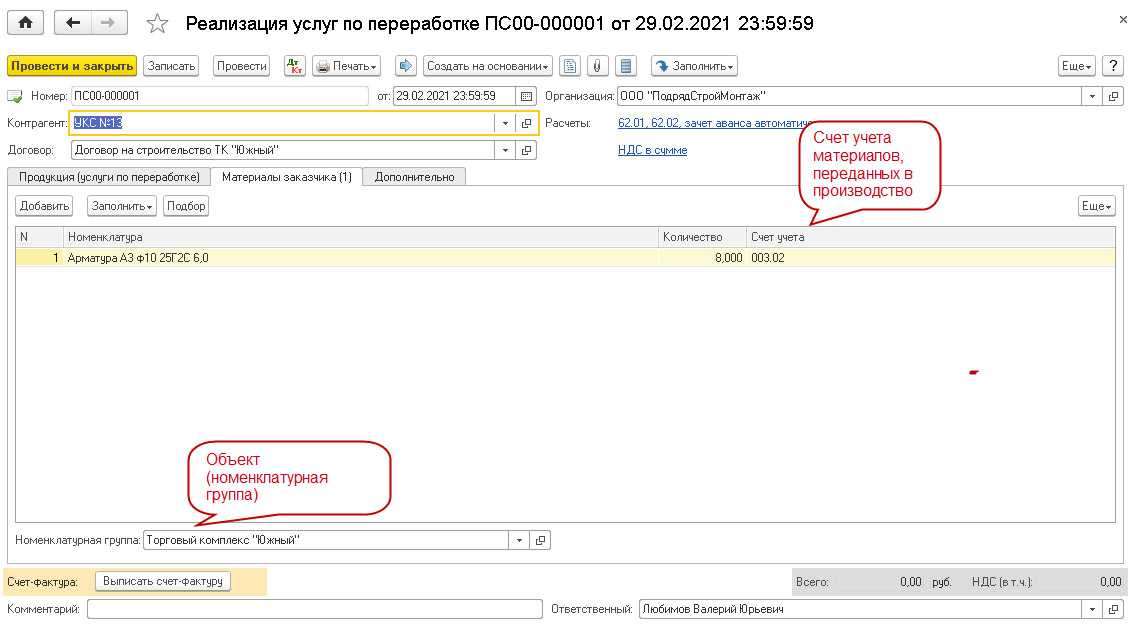Open help with the question mark button
The width and height of the screenshot is (1139, 629).
1112,66
